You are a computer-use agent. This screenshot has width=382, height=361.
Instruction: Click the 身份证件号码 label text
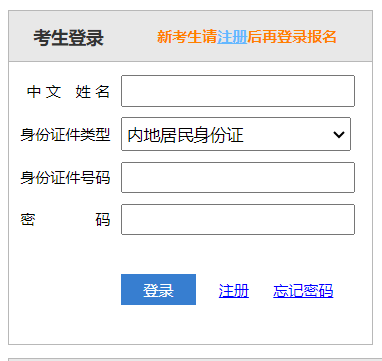tap(65, 178)
